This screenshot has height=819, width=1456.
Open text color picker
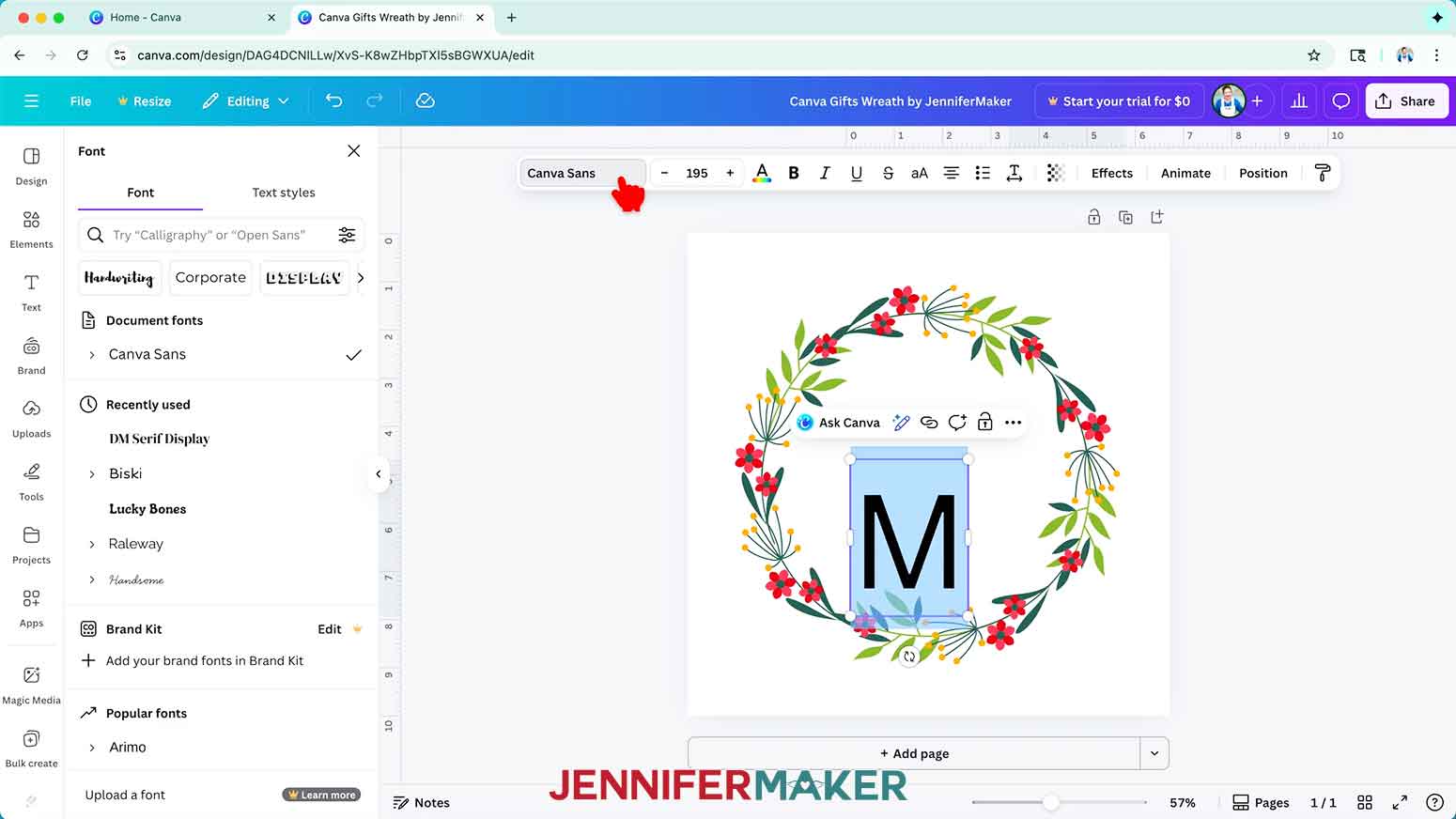coord(762,173)
